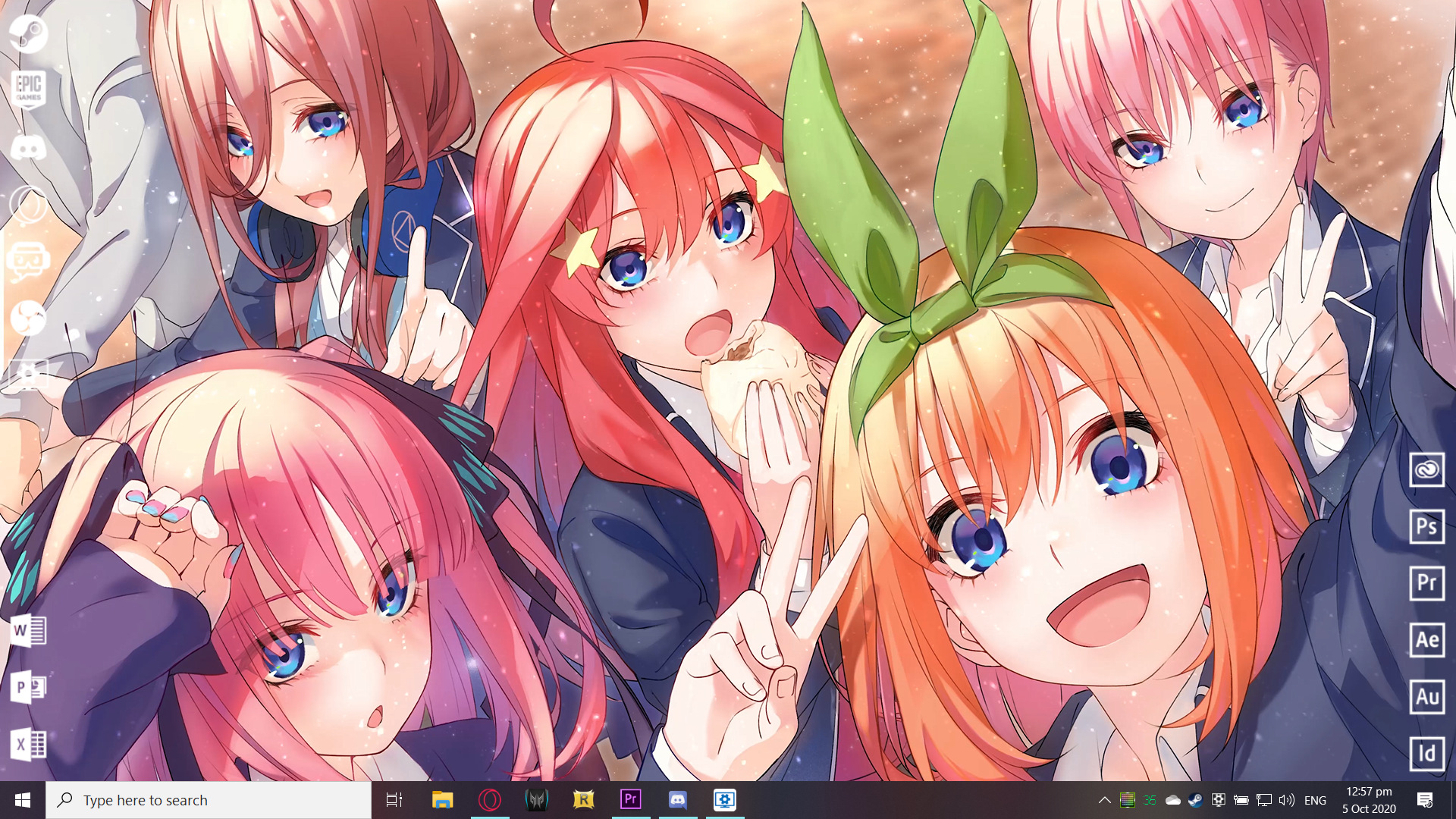Open the Steam tray icon
Image resolution: width=1456 pixels, height=819 pixels.
pyautogui.click(x=1195, y=800)
